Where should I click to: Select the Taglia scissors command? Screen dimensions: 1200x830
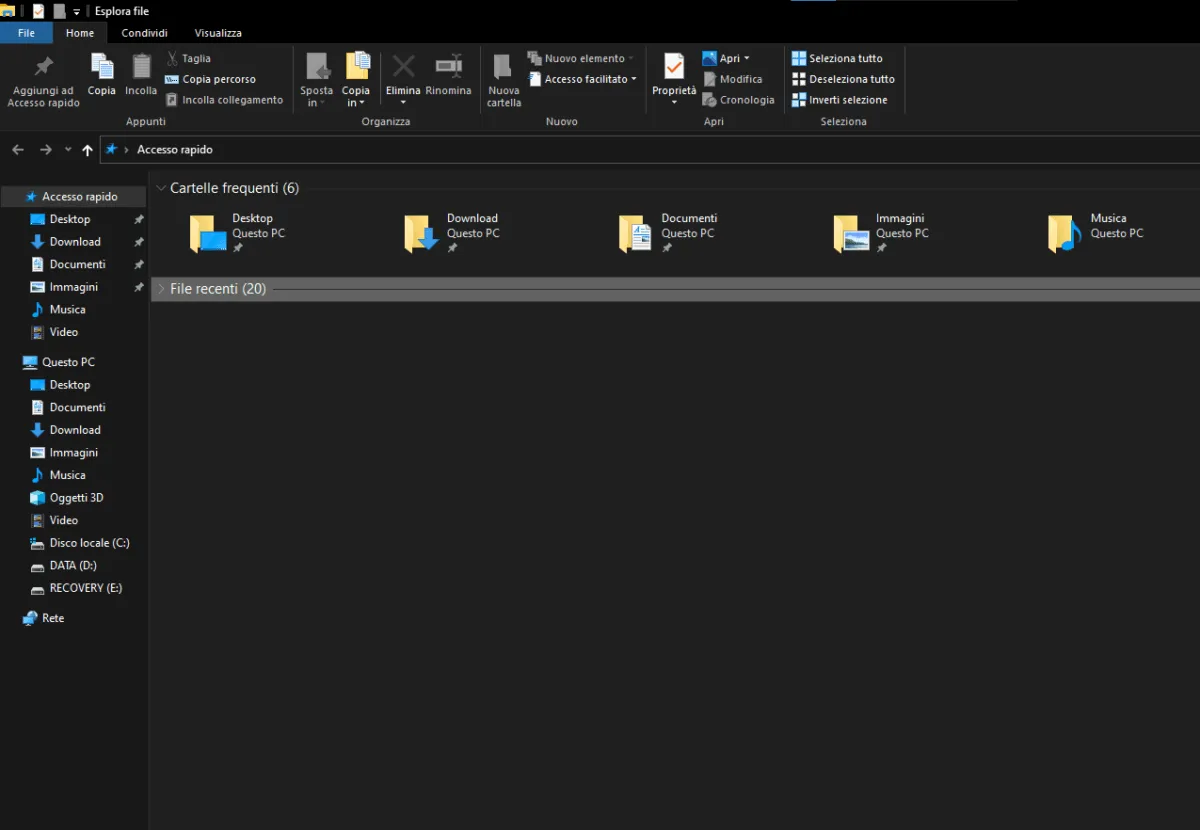(x=189, y=58)
